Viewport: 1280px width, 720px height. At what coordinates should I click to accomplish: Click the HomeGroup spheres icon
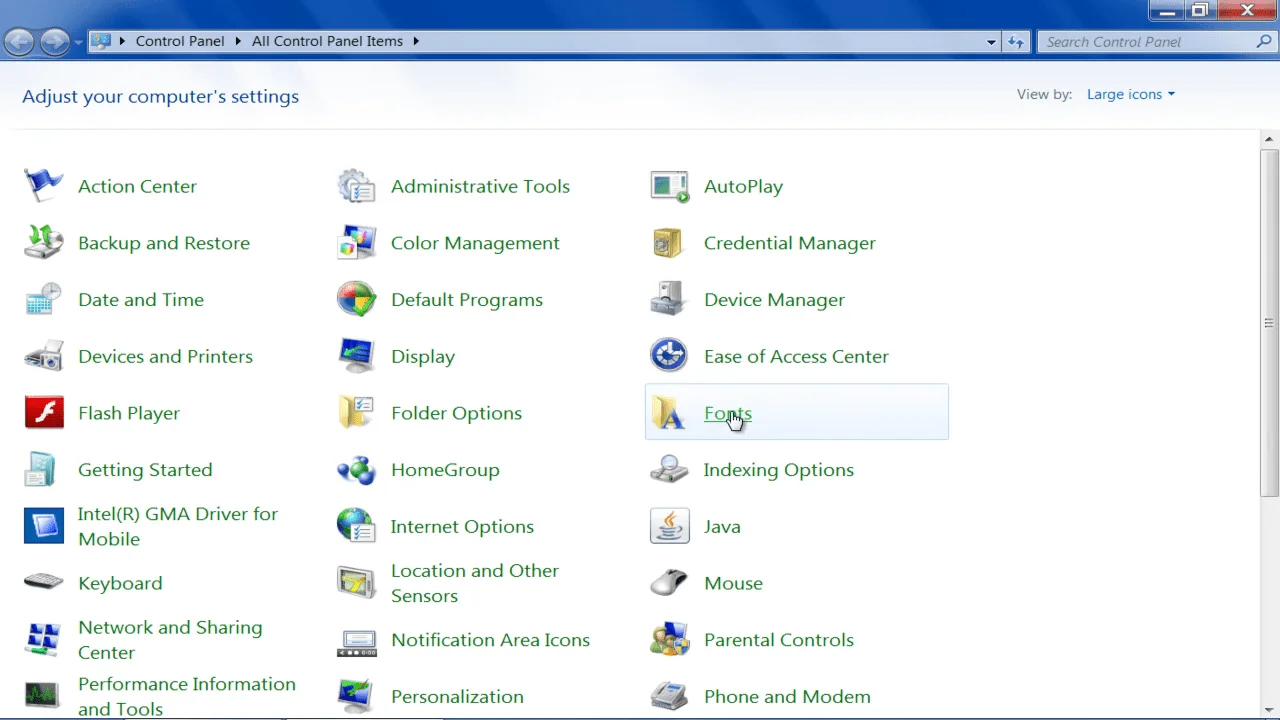coord(357,470)
